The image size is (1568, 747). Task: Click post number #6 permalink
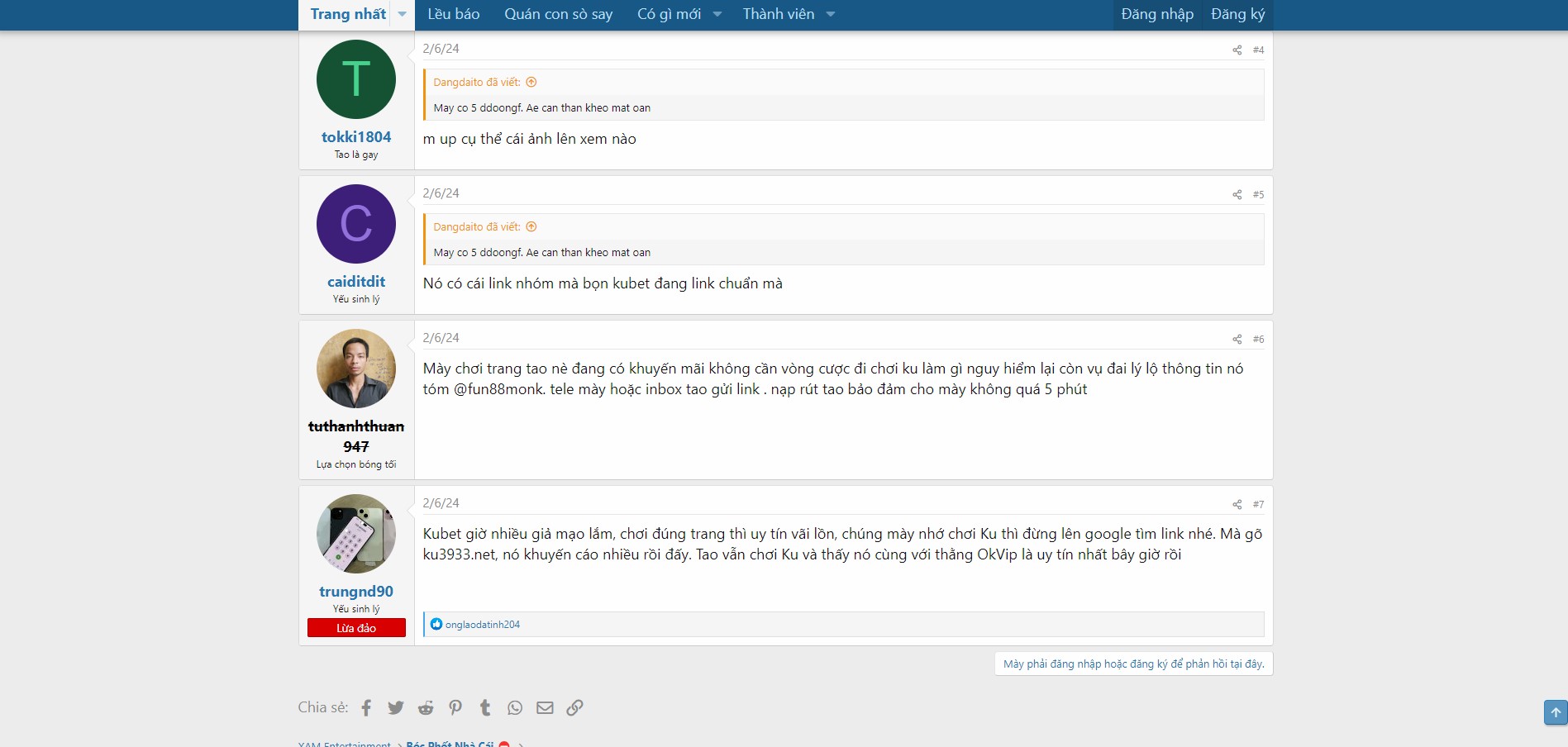coord(1258,340)
